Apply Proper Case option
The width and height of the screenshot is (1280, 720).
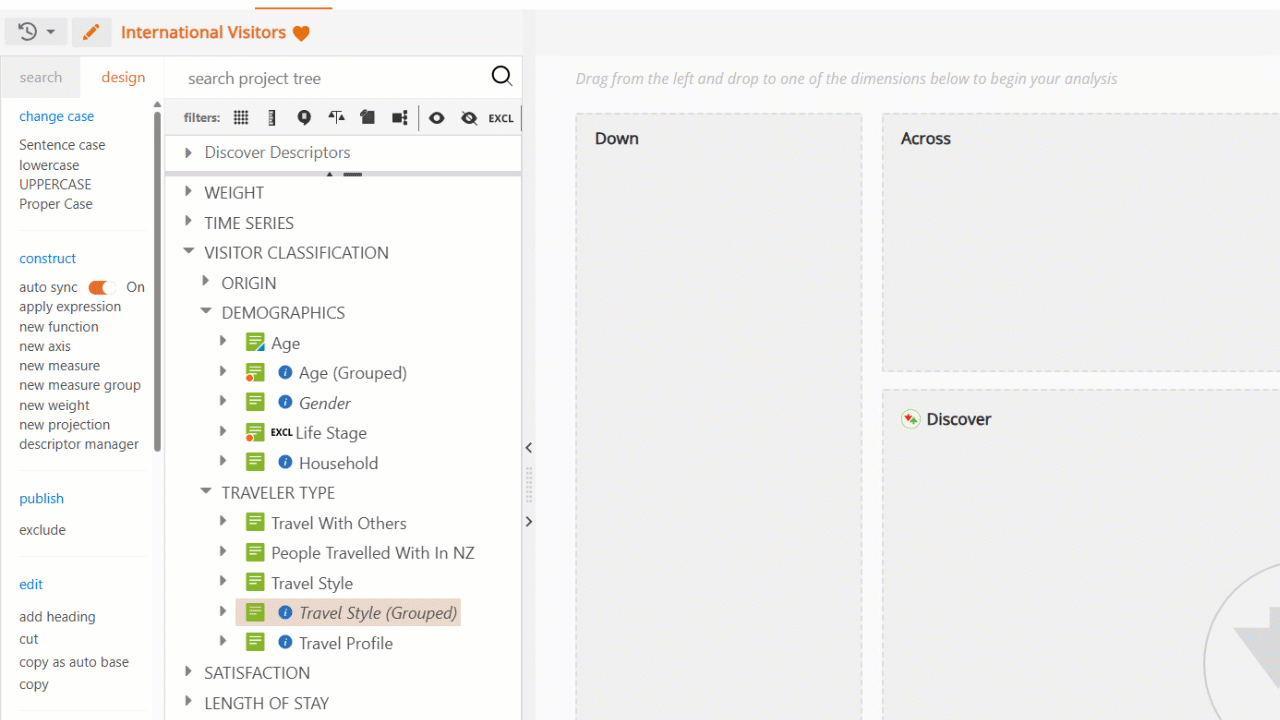coord(56,204)
